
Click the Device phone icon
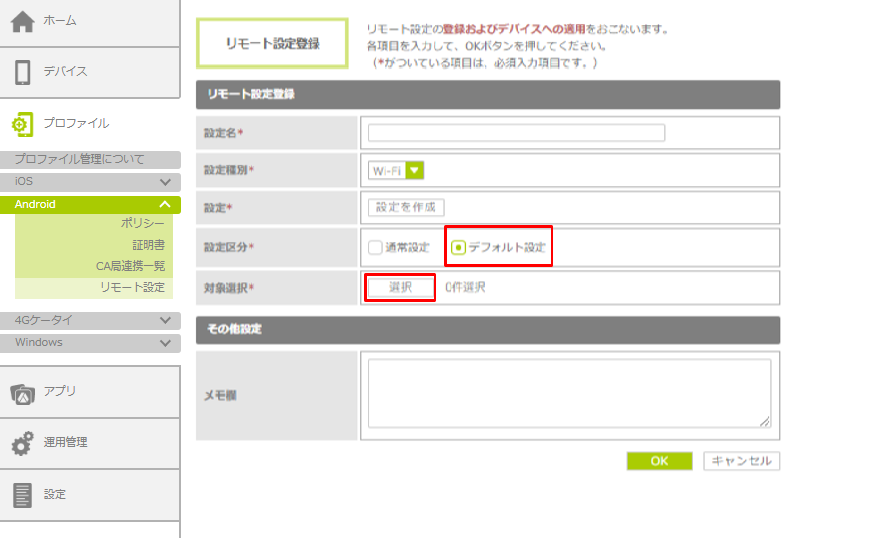pos(23,72)
